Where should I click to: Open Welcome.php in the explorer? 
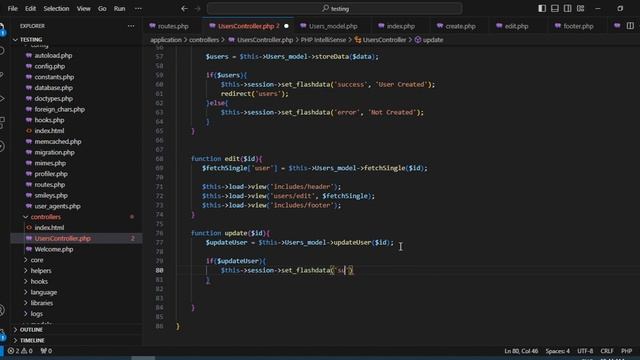53,249
